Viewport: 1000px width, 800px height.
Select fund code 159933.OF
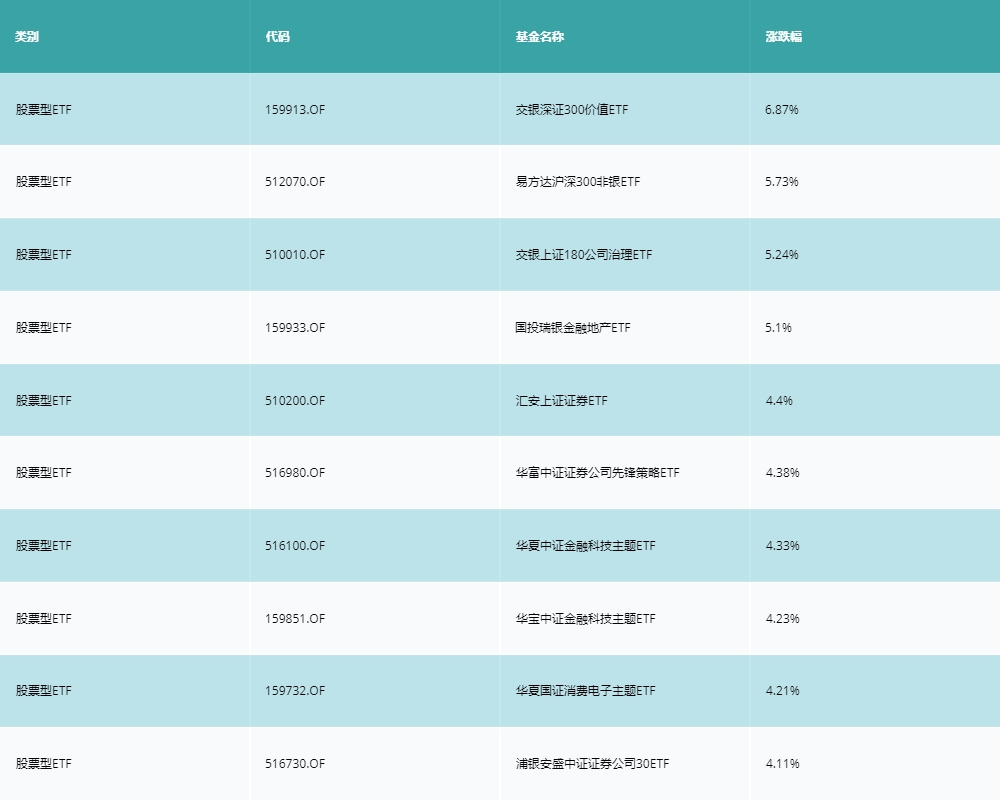(295, 328)
